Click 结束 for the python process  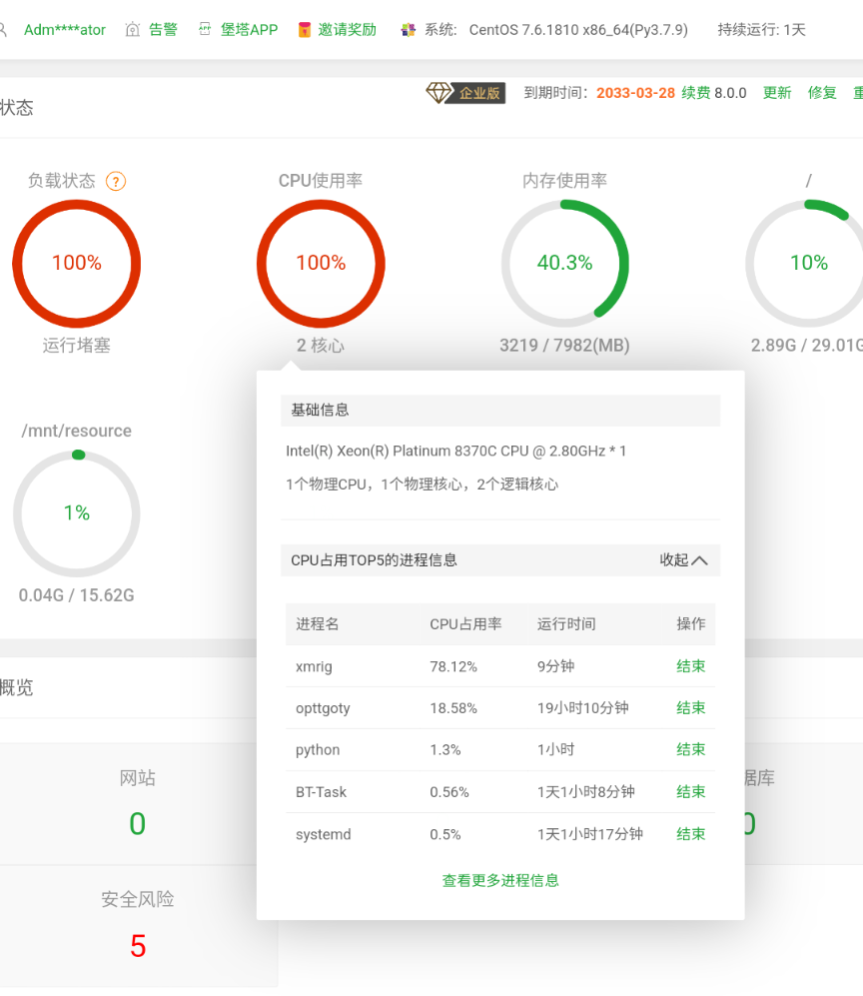tap(691, 750)
